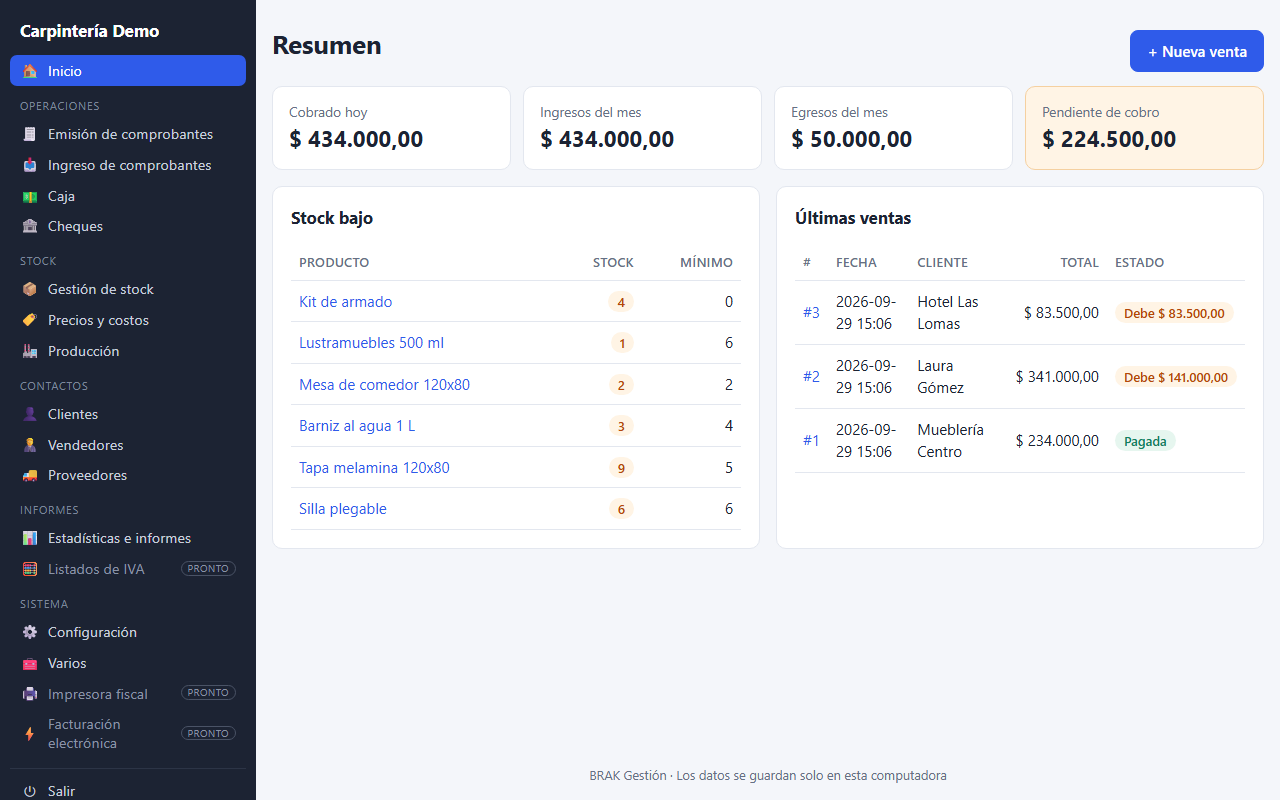
Task: Click the receipt icon for Emisión de comprobantes
Action: click(30, 134)
